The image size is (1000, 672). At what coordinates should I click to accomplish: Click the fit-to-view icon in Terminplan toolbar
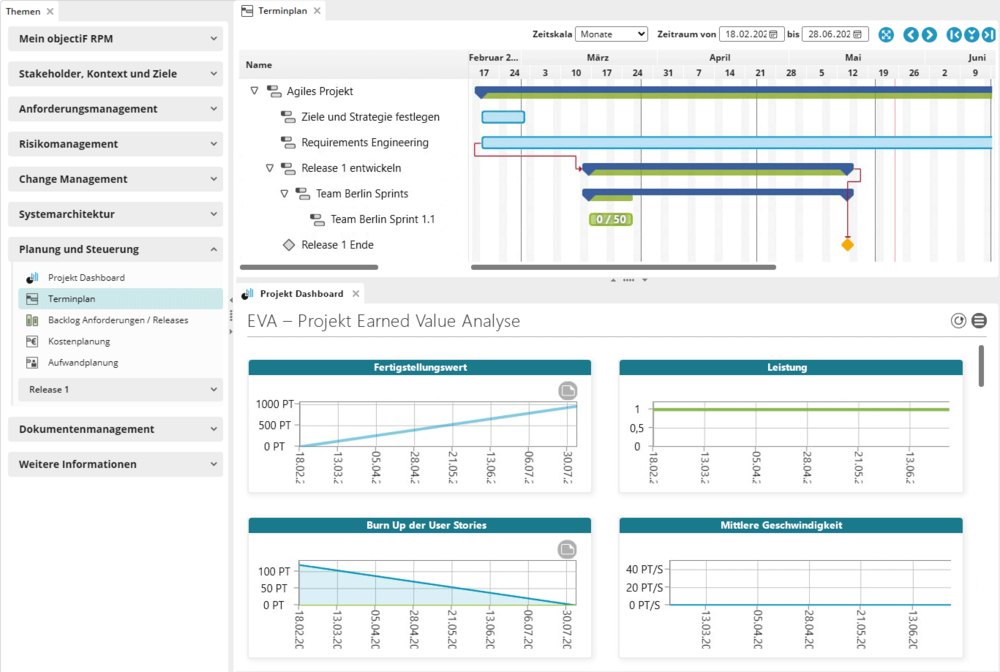click(x=886, y=35)
